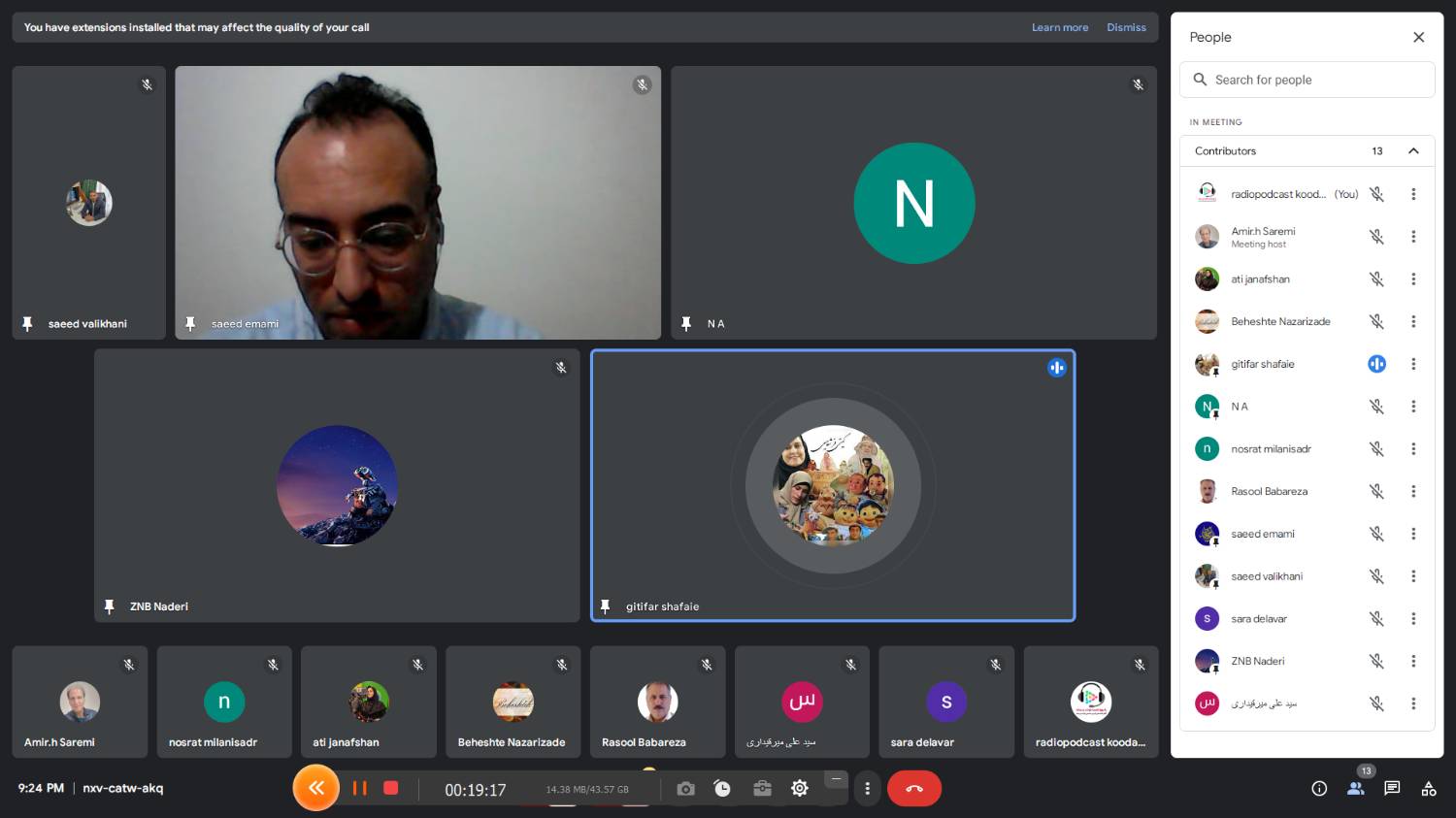Click muted mic icon for Amir.h Saremi in list
Screen dimensions: 1456x818
click(x=1376, y=237)
